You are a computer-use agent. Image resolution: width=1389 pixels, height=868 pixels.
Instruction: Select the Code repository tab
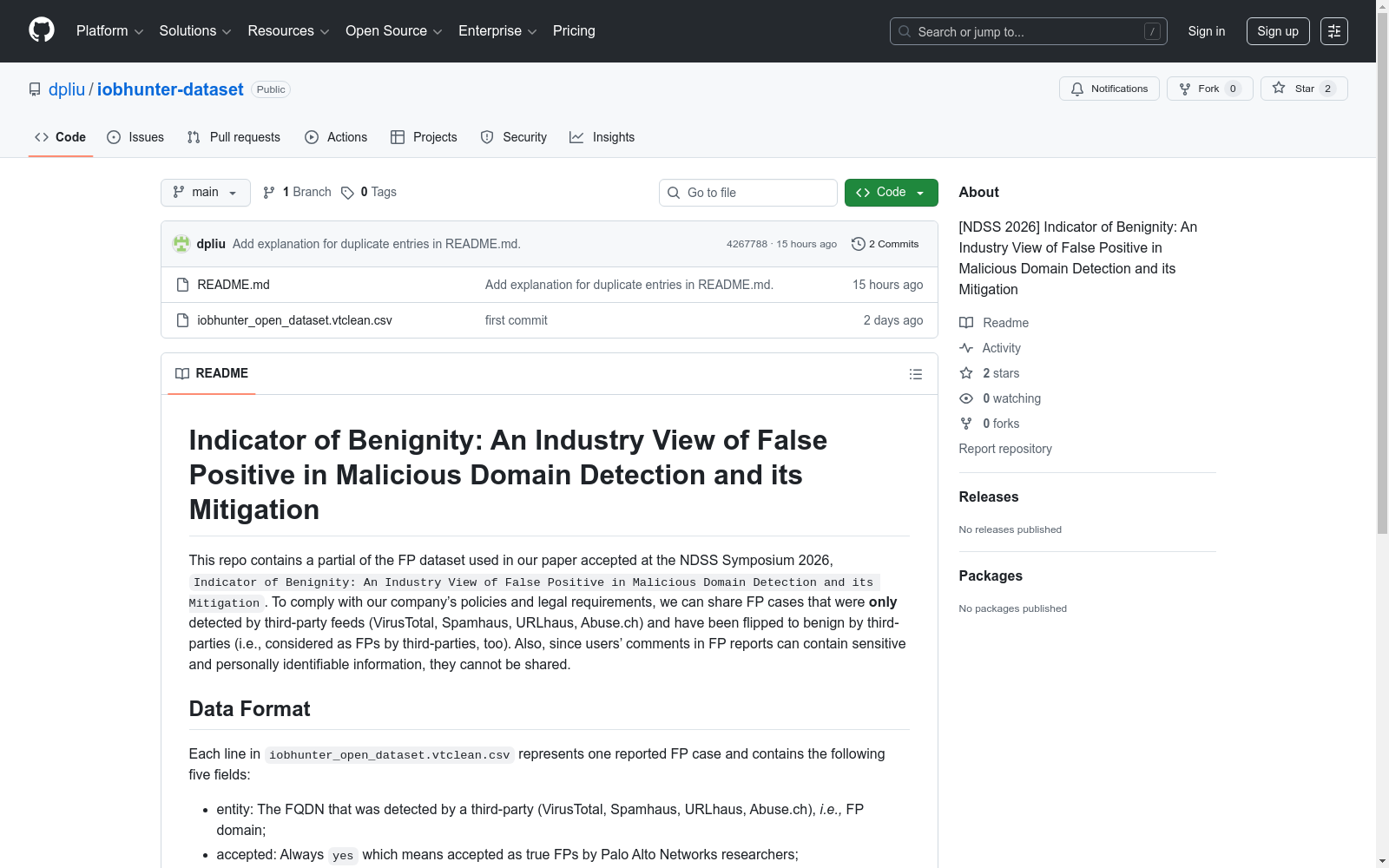click(60, 137)
